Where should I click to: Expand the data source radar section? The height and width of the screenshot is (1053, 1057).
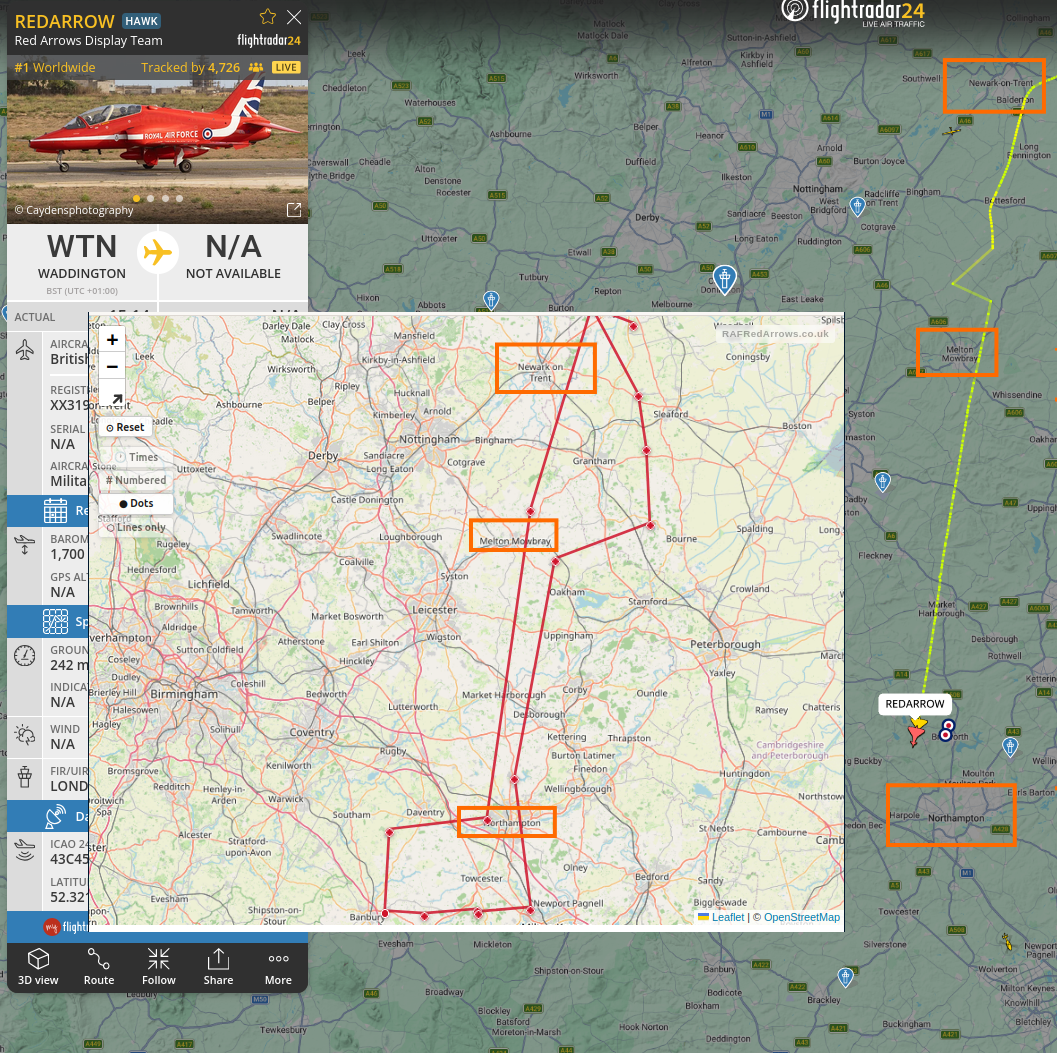click(47, 816)
